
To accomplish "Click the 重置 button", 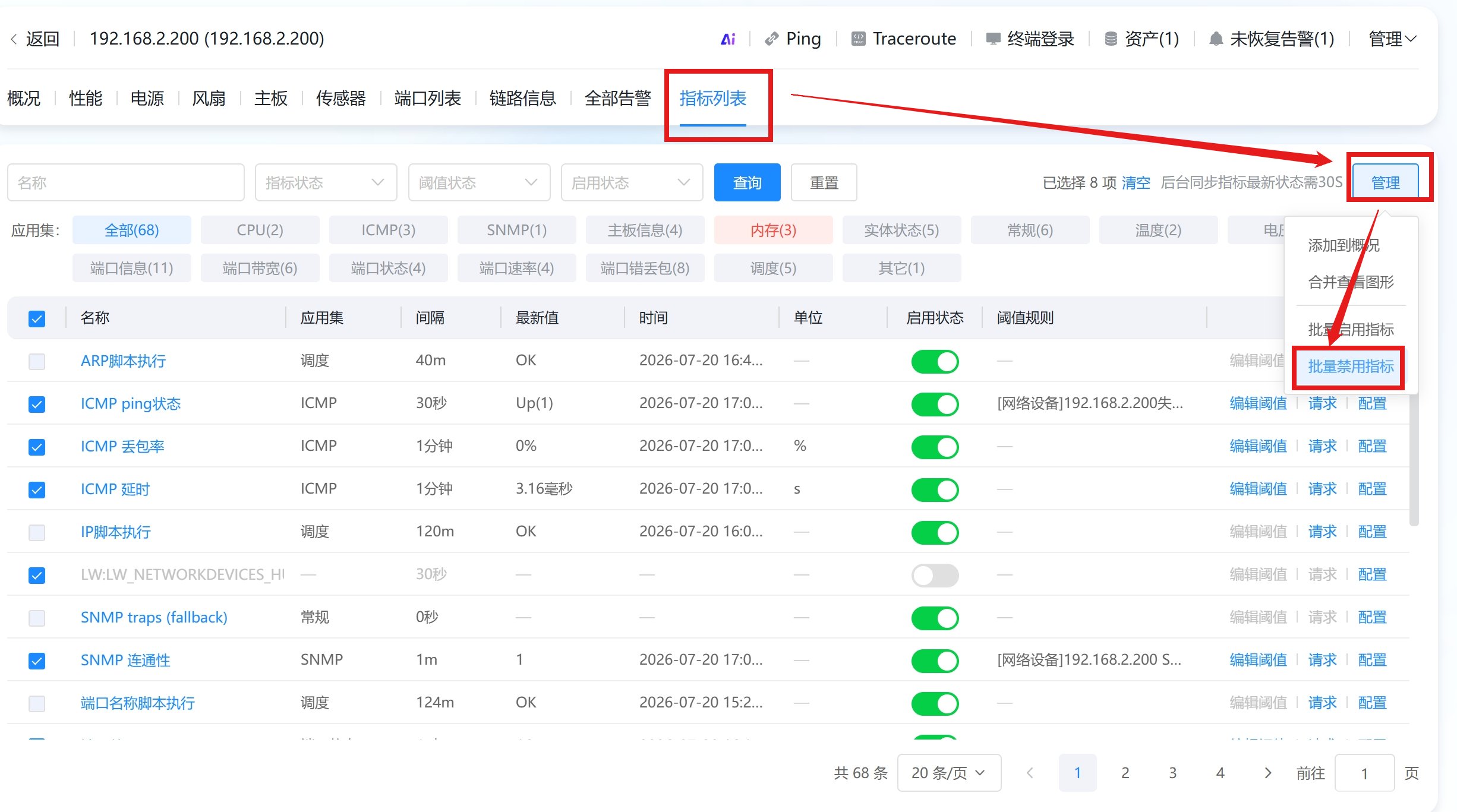I will [x=824, y=182].
